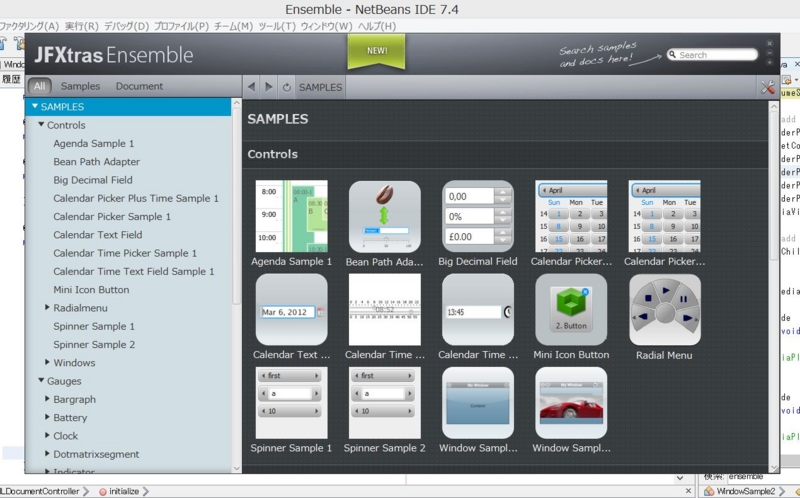Select the Samples filter toggle
The image size is (800, 498).
click(x=81, y=86)
